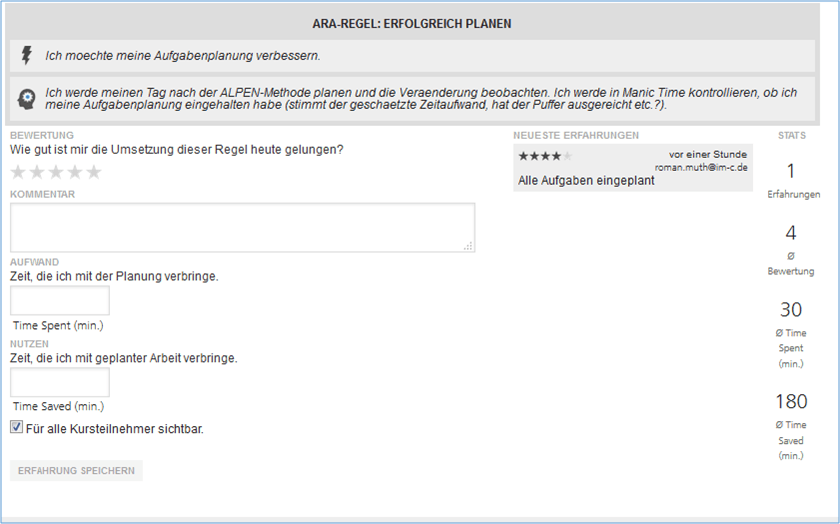The width and height of the screenshot is (840, 524).
Task: Click the average Bewertung stat value
Action: pos(791,233)
